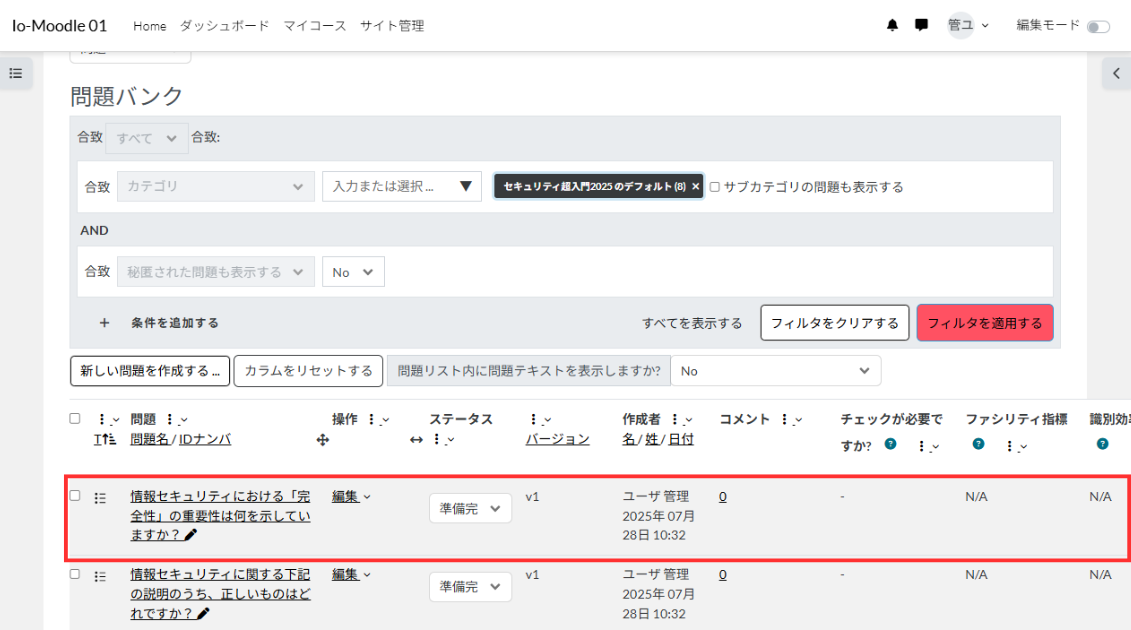Click the help icon beside チェックが必要ですか?
Screen dimensions: 1131x630
[x=890, y=445]
